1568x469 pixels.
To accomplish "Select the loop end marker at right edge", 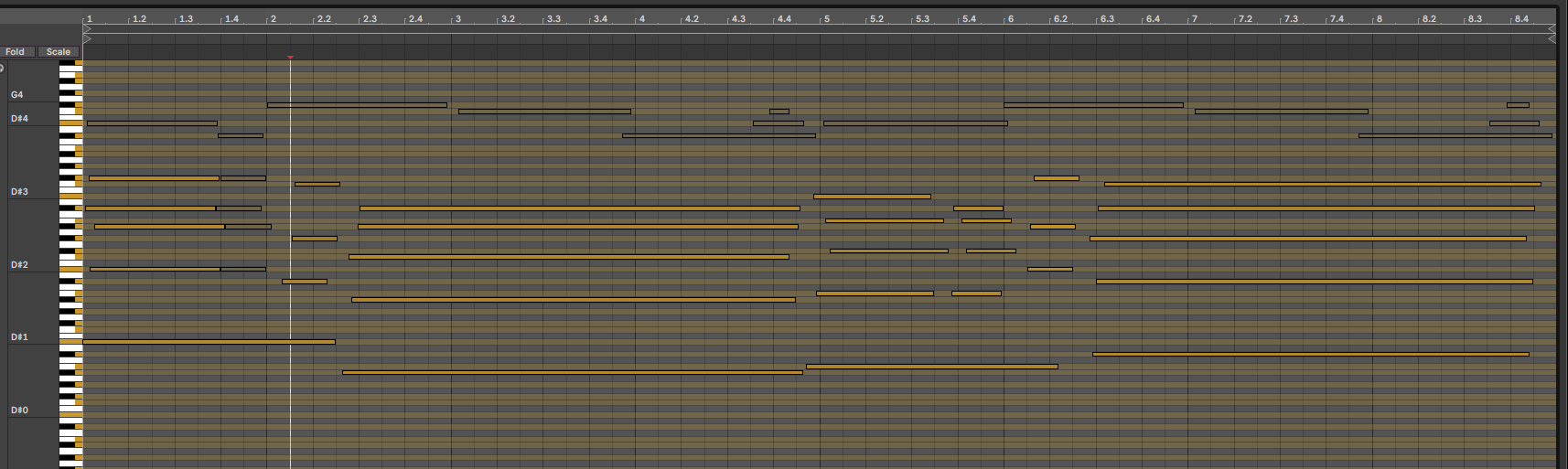I will click(x=1551, y=29).
